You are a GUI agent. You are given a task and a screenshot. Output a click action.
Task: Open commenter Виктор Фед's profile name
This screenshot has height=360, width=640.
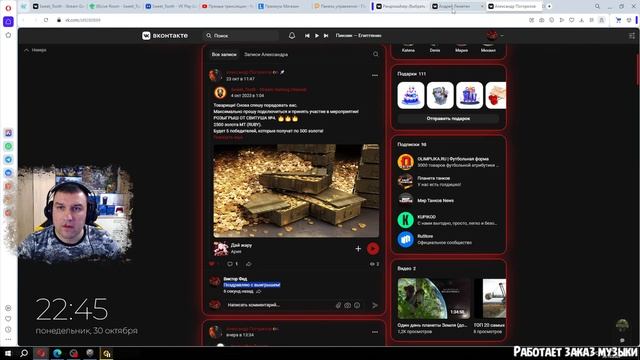pyautogui.click(x=235, y=279)
